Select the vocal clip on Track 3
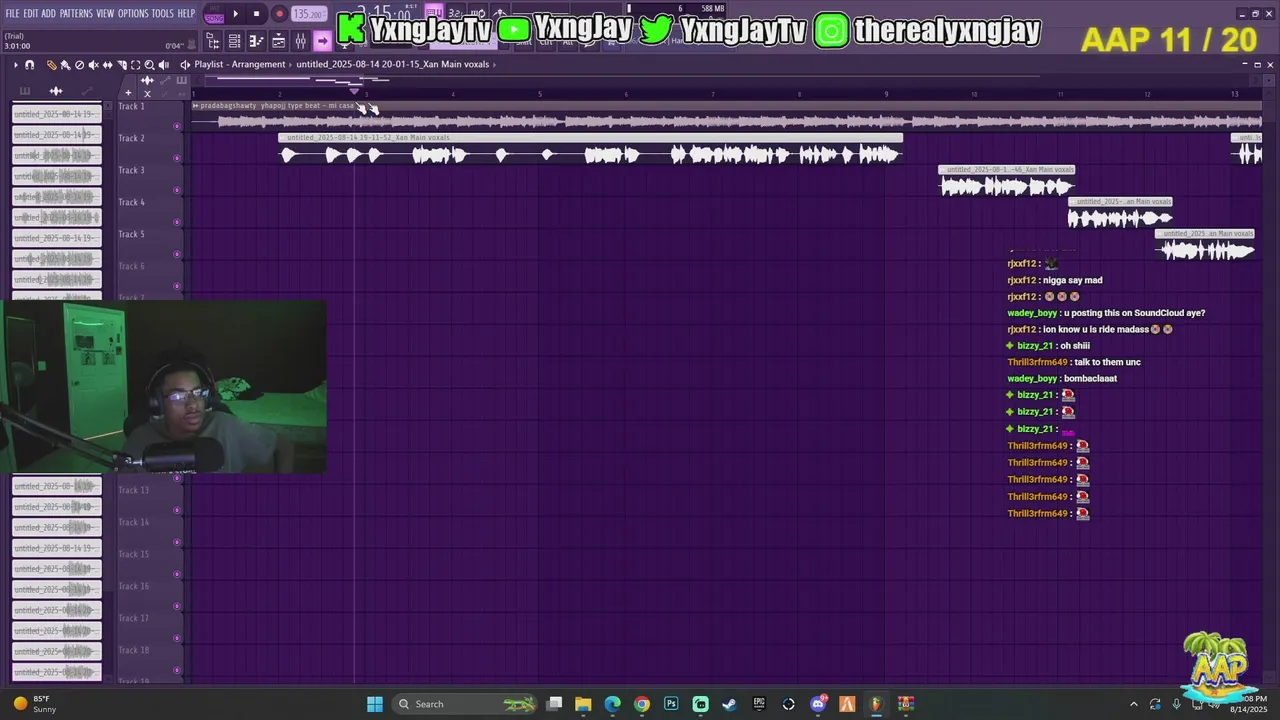This screenshot has width=1280, height=720. (1006, 182)
